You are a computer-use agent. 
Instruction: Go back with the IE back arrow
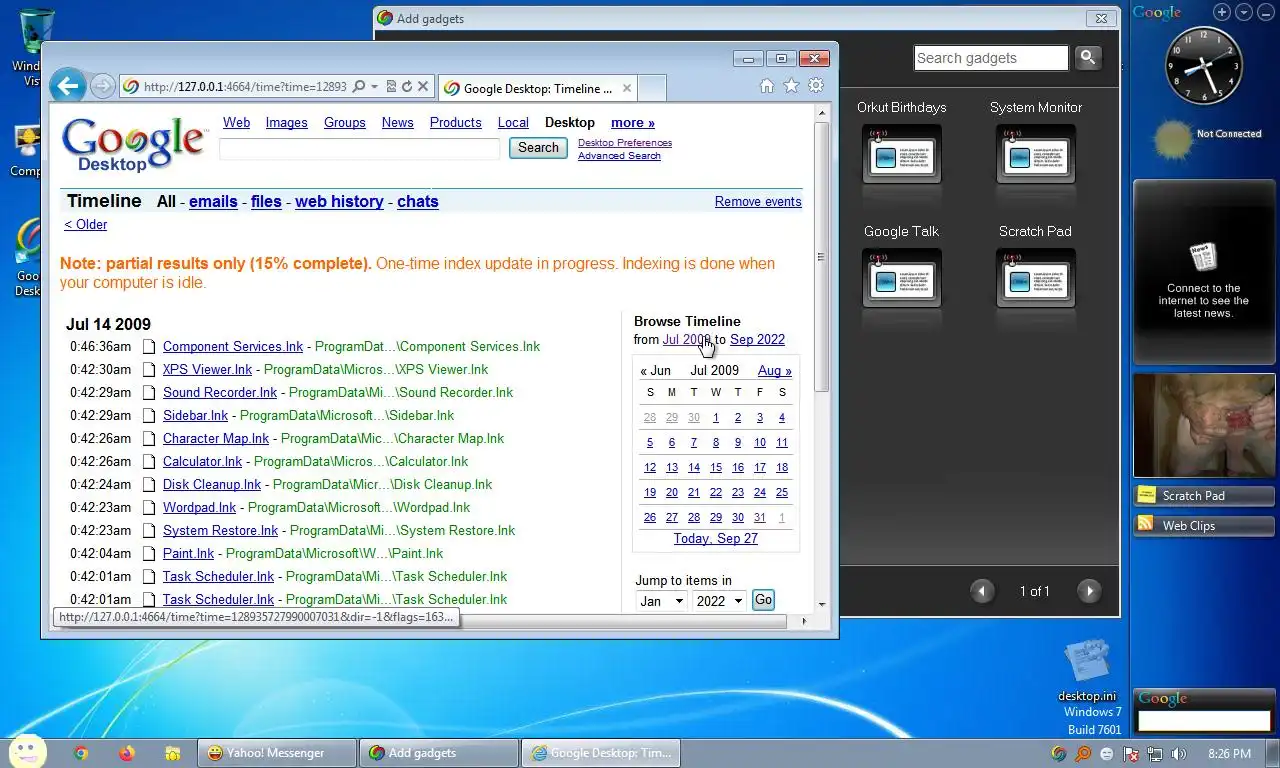[68, 86]
